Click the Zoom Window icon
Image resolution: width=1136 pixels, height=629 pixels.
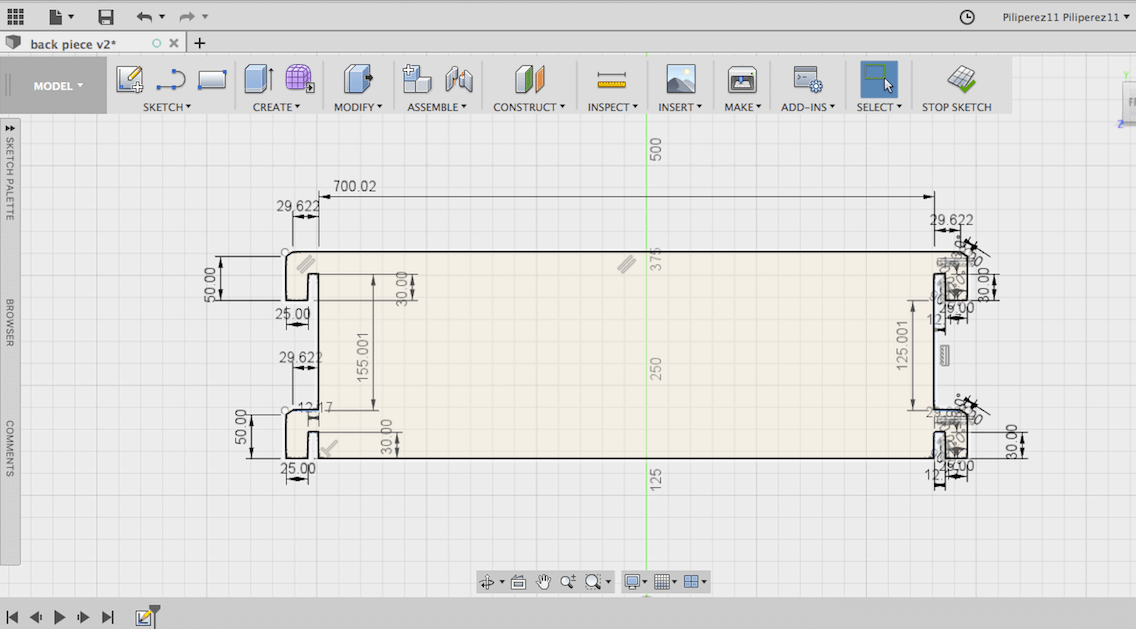point(593,582)
